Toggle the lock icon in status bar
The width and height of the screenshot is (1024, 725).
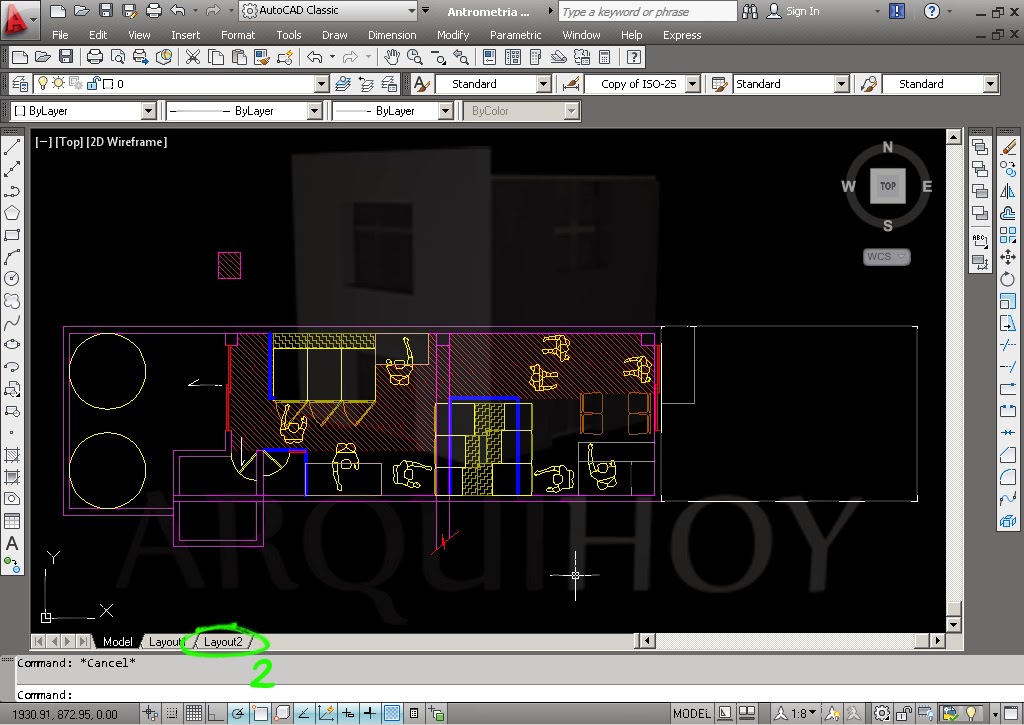[x=903, y=711]
